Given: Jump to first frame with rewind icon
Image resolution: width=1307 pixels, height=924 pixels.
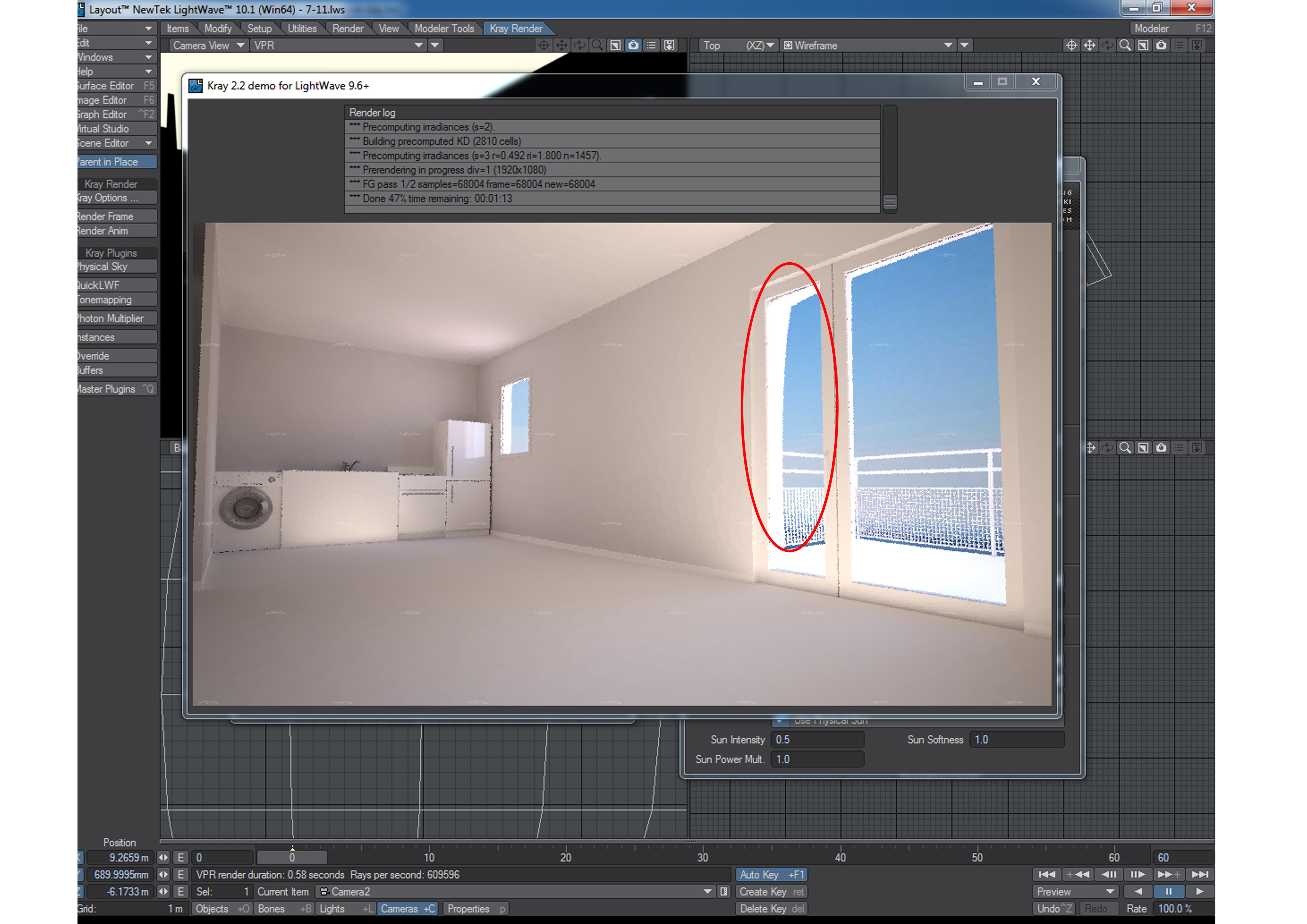Looking at the screenshot, I should 1046,874.
